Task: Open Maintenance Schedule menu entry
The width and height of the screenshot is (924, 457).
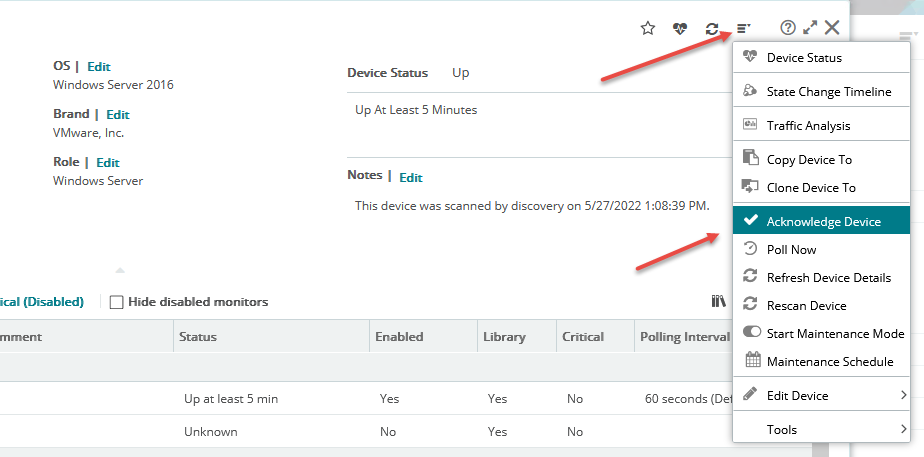Action: point(821,362)
